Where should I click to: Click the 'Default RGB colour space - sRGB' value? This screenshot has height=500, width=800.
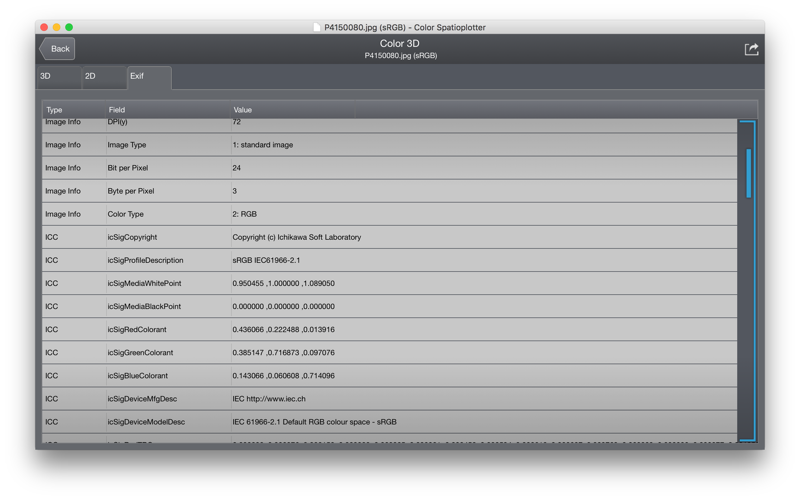pos(314,422)
